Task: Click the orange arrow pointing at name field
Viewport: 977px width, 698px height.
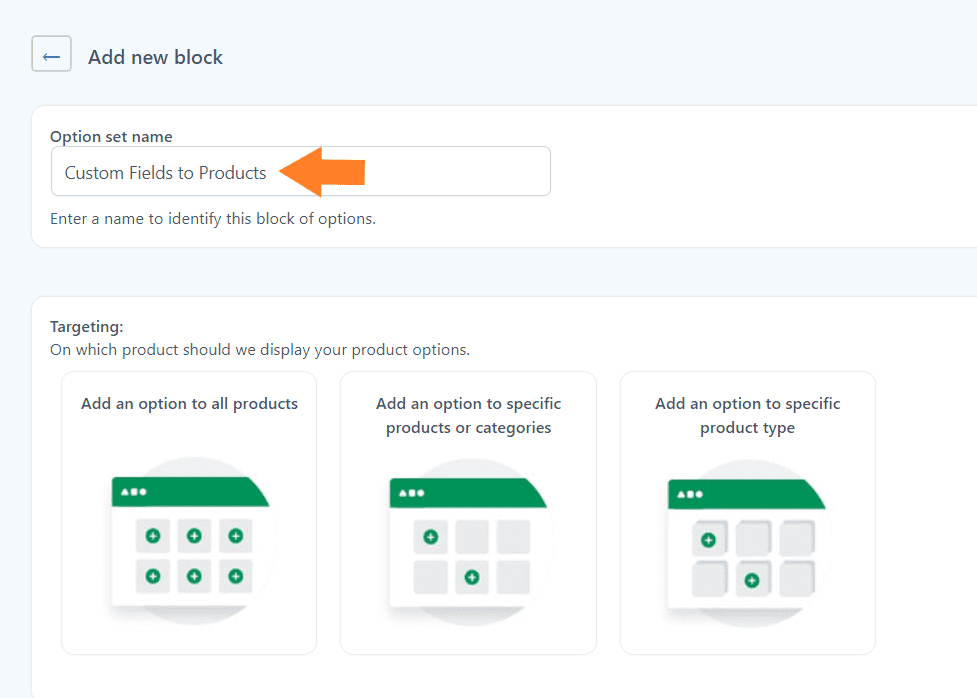Action: pyautogui.click(x=322, y=172)
